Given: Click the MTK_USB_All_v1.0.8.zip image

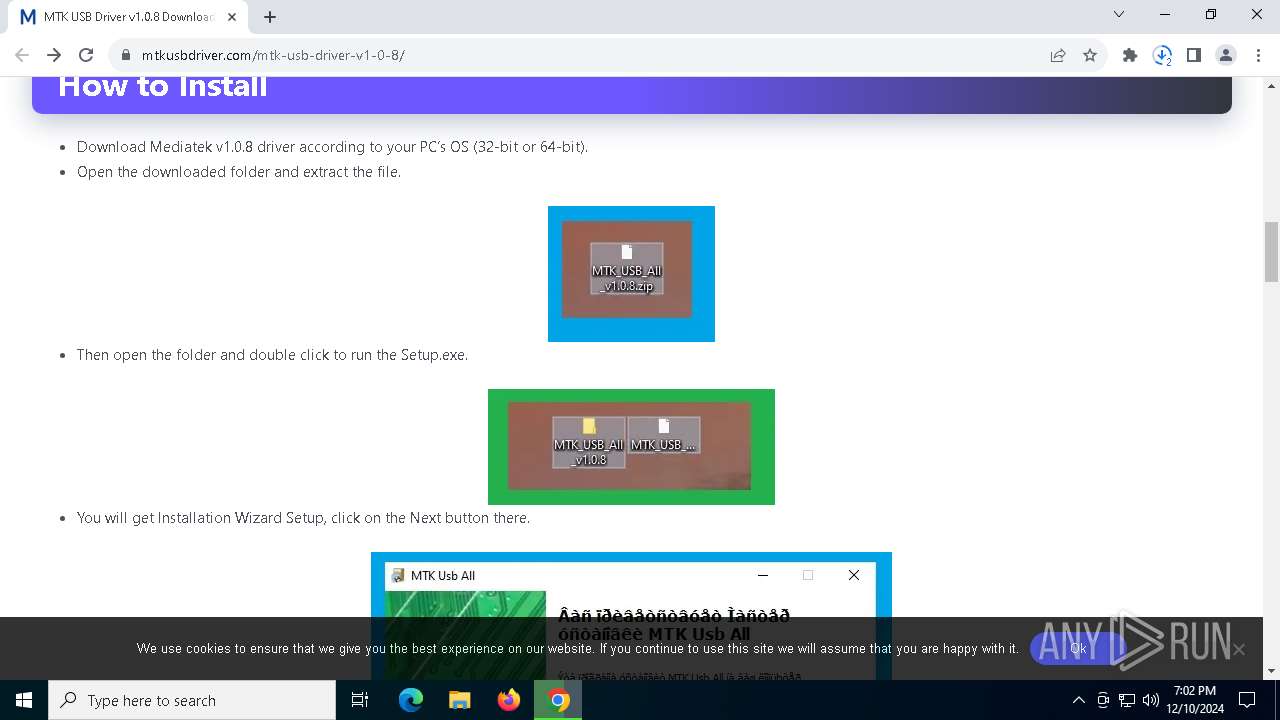Looking at the screenshot, I should pyautogui.click(x=631, y=274).
